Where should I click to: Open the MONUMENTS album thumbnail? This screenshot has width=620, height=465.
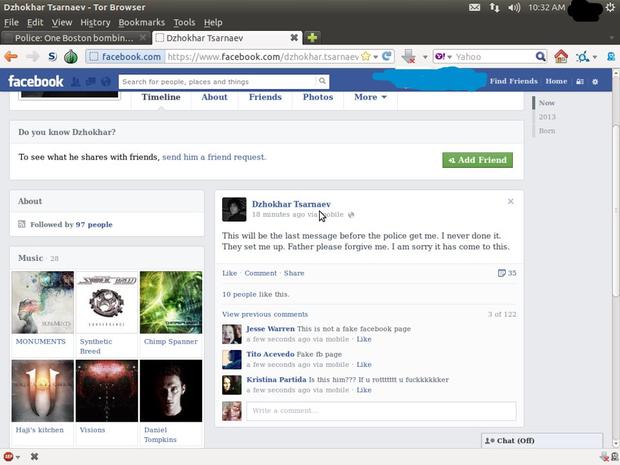coord(43,302)
